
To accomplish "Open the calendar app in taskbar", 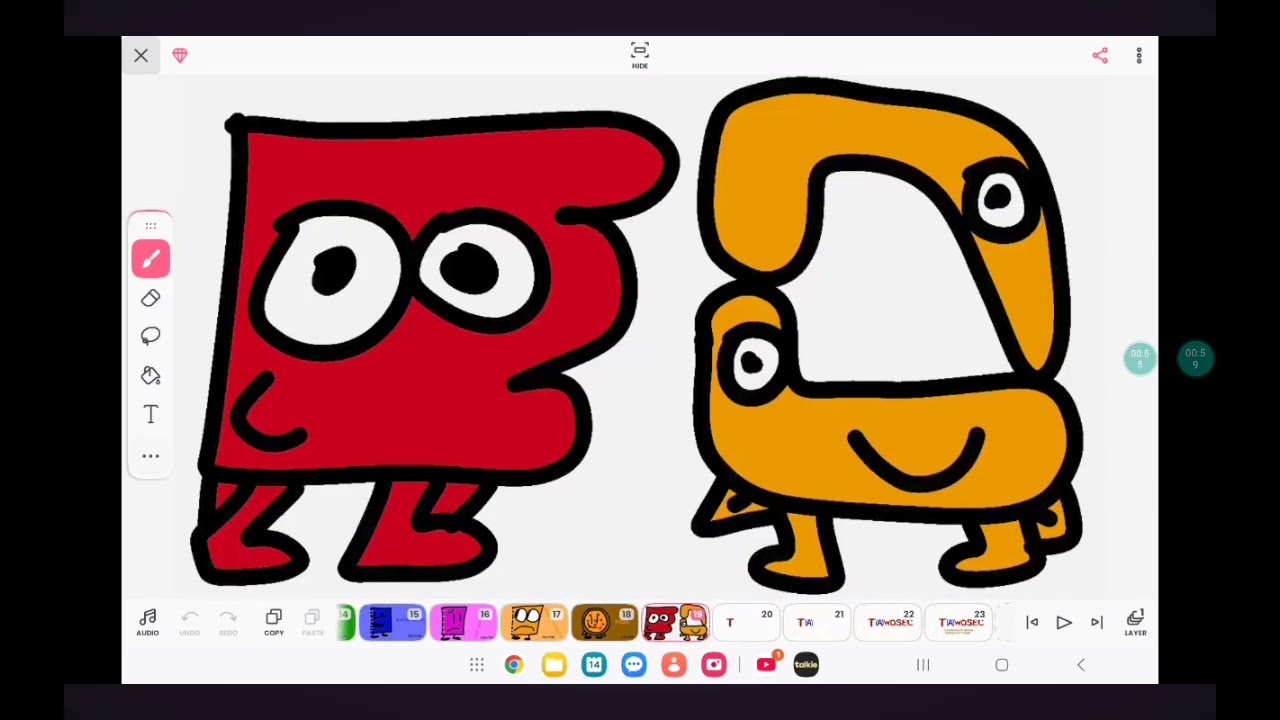I will coord(594,665).
